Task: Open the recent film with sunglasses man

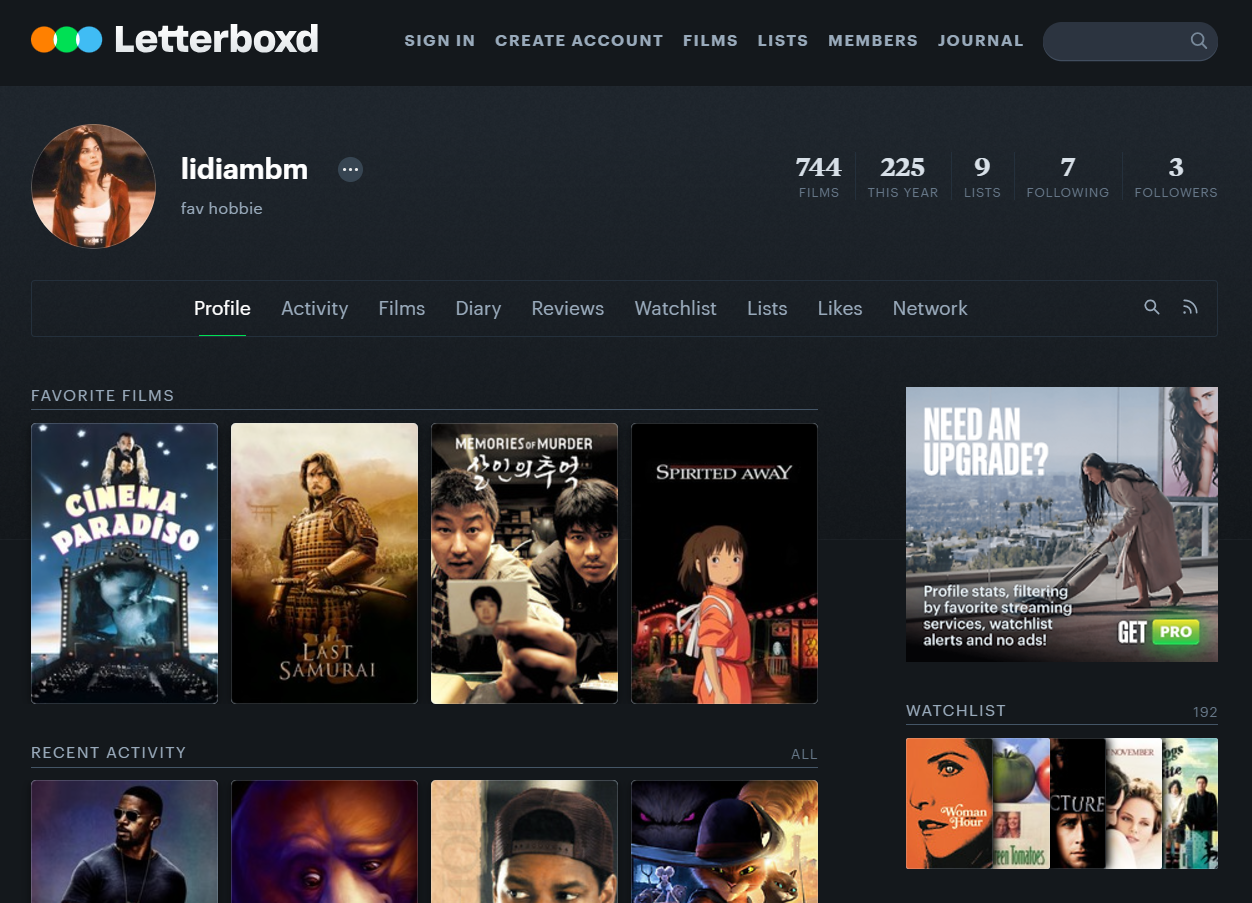Action: pyautogui.click(x=124, y=841)
